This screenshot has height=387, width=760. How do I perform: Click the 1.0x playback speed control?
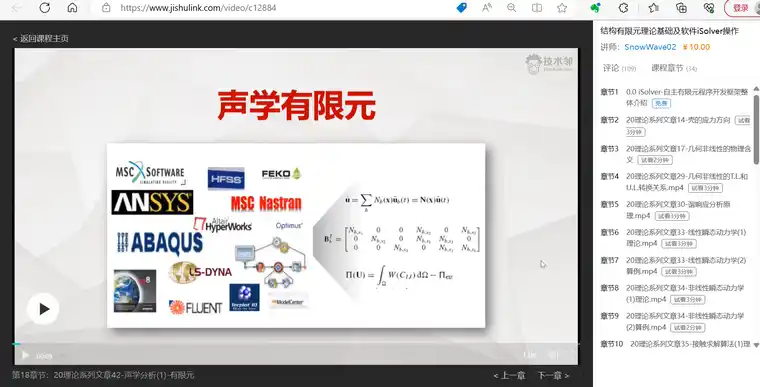point(529,355)
